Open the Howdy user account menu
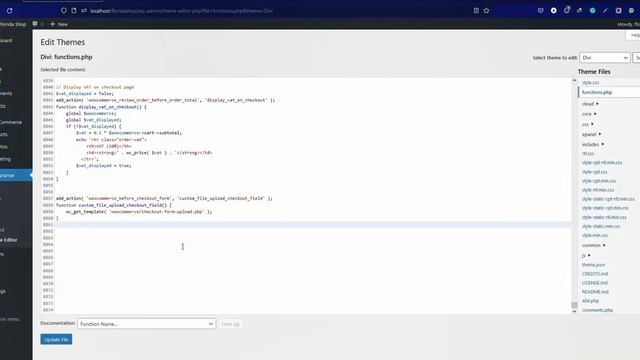 pyautogui.click(x=629, y=24)
